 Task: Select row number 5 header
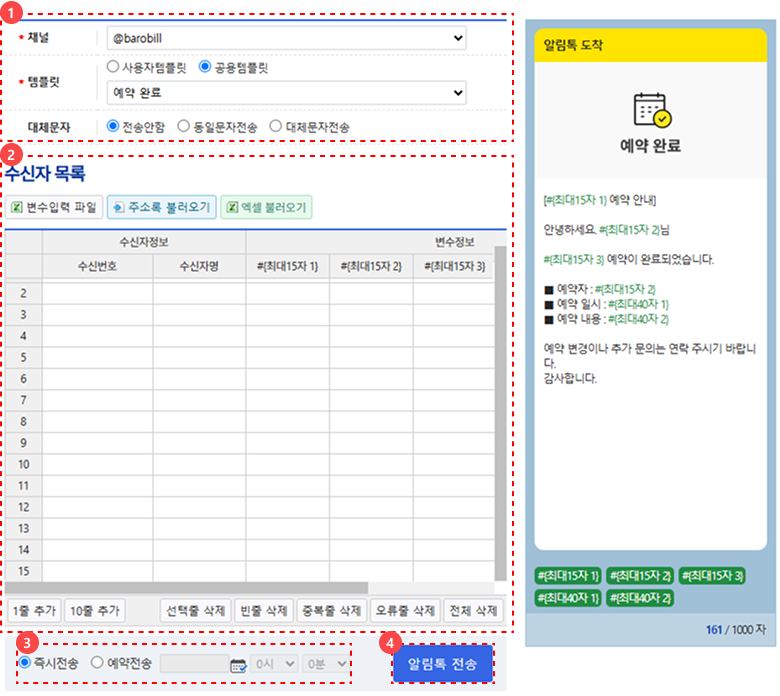point(23,358)
